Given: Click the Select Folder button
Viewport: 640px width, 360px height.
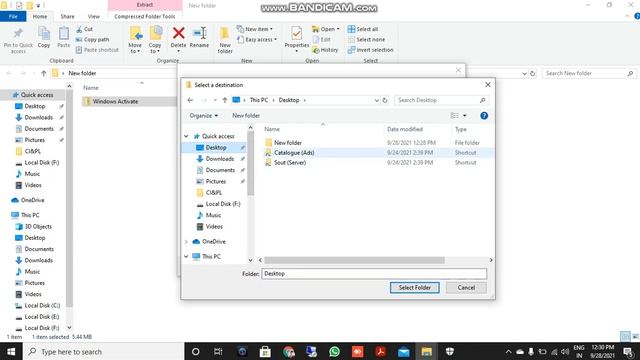Looking at the screenshot, I should coord(414,288).
